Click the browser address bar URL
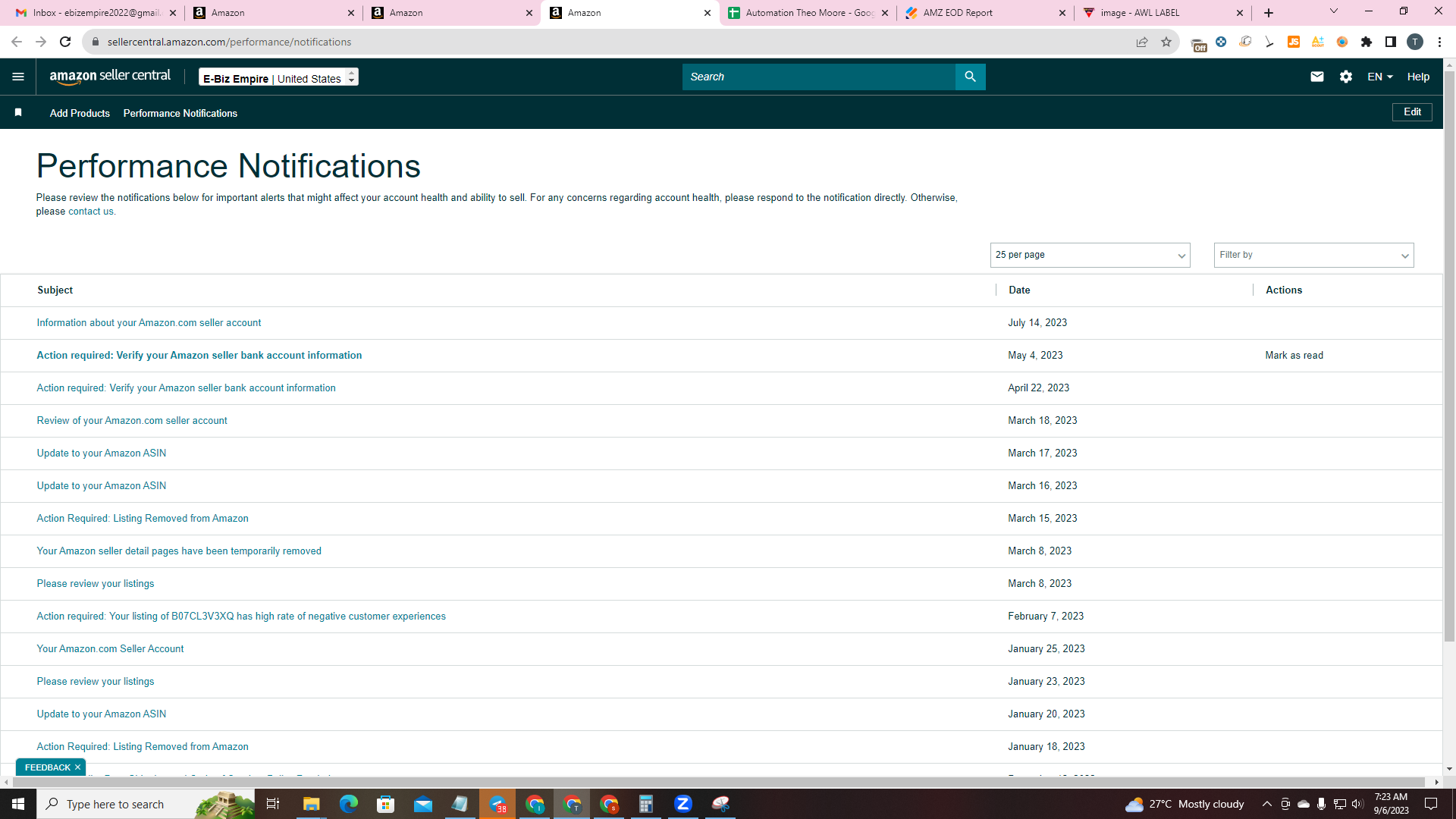1456x819 pixels. pos(229,42)
